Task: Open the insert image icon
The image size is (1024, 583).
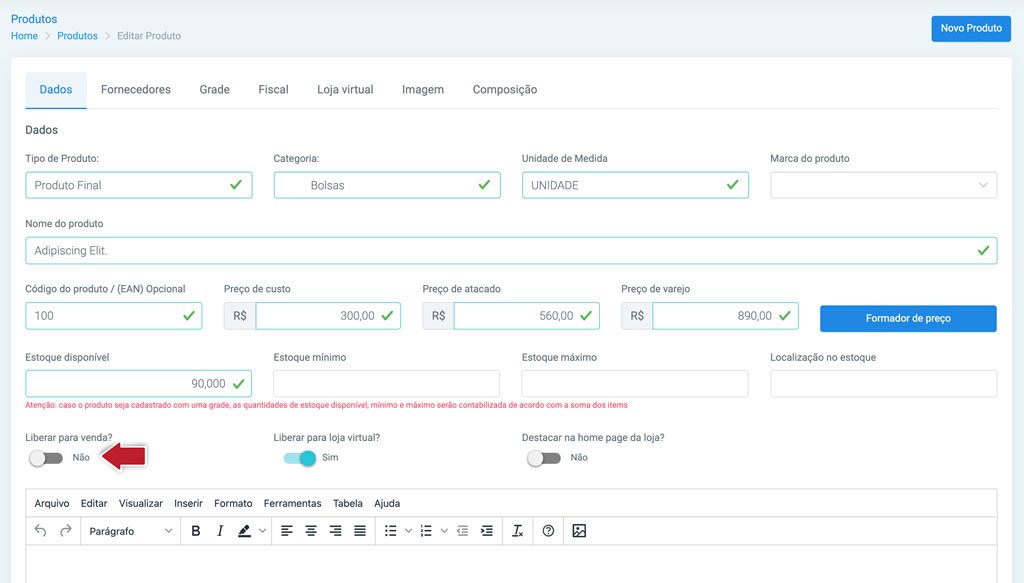Action: [579, 531]
